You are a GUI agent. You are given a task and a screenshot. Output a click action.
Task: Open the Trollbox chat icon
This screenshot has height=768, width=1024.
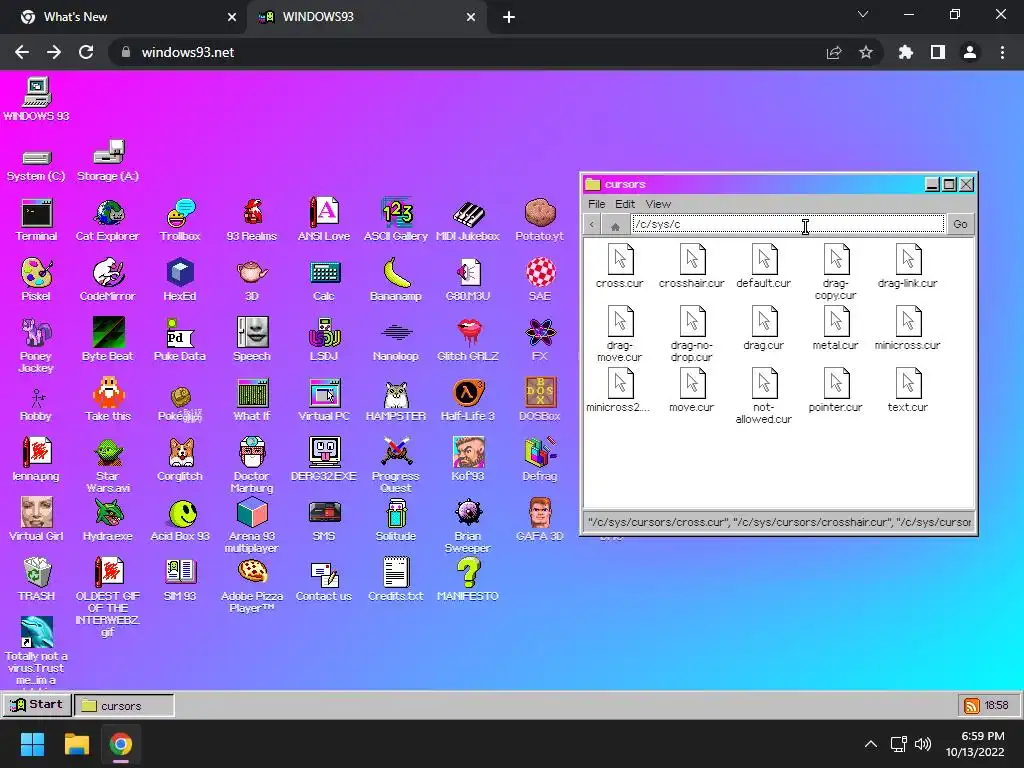[180, 221]
